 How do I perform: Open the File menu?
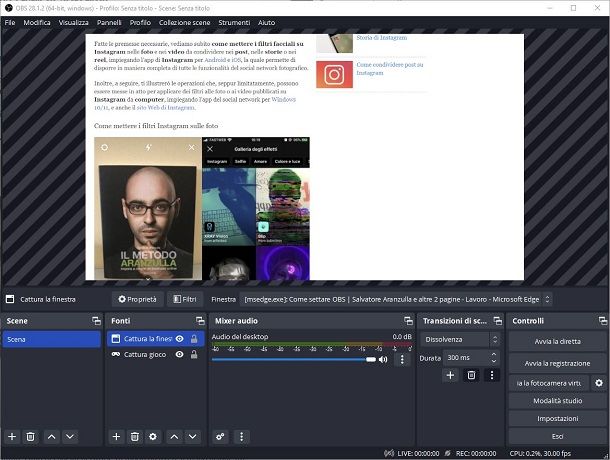tap(10, 23)
